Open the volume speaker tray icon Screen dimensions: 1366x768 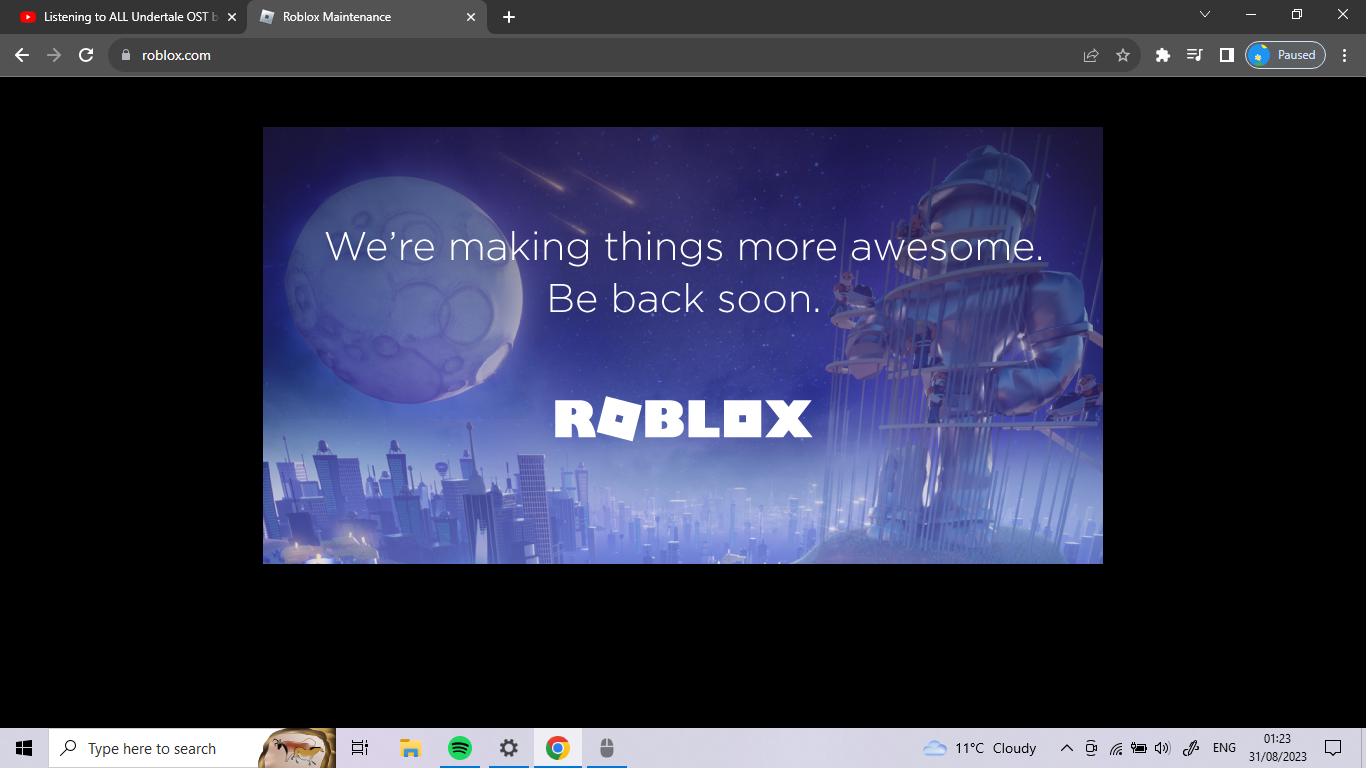1162,748
